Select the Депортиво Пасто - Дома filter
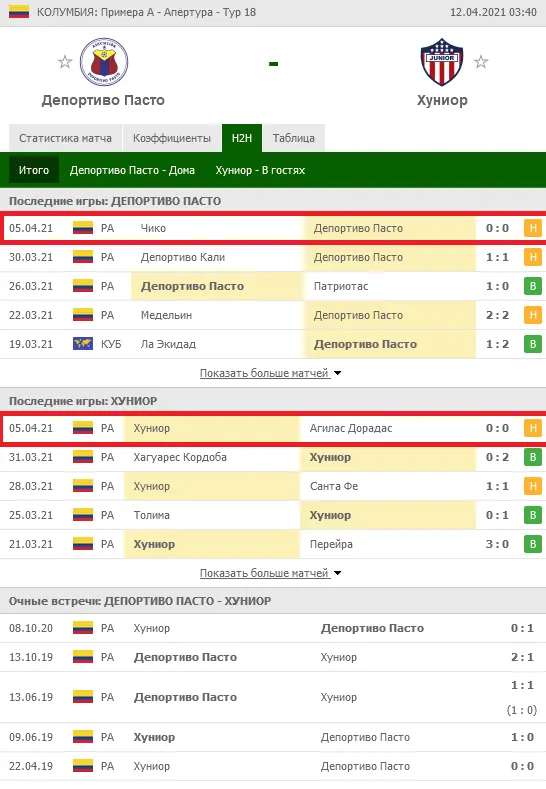Image resolution: width=546 pixels, height=789 pixels. click(132, 170)
